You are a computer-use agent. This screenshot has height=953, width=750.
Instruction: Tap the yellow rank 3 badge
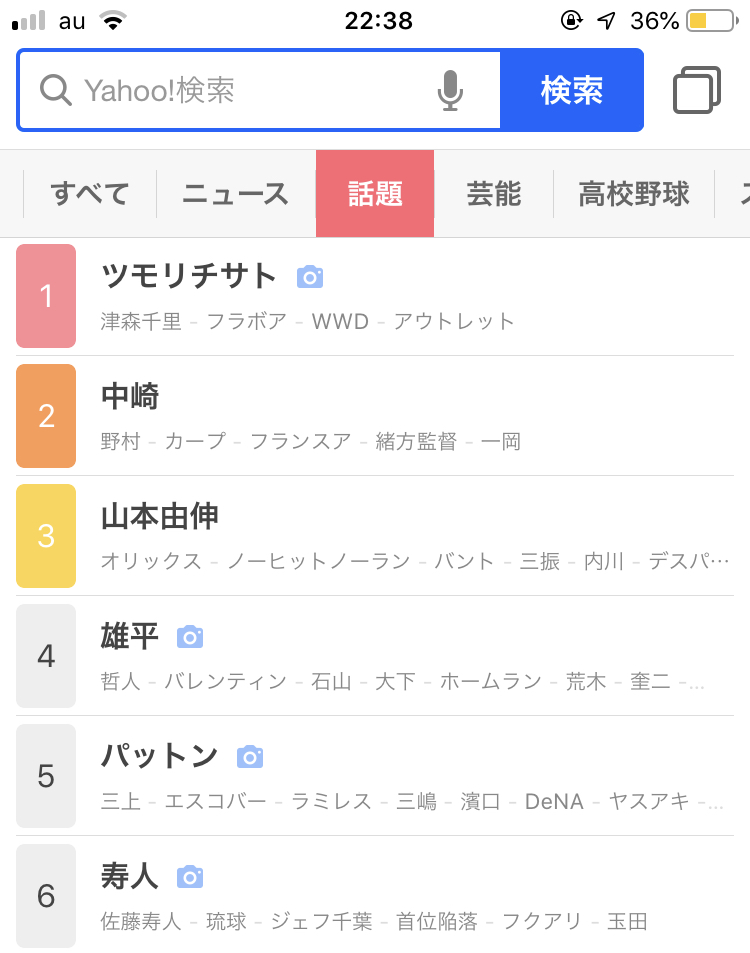click(x=46, y=536)
